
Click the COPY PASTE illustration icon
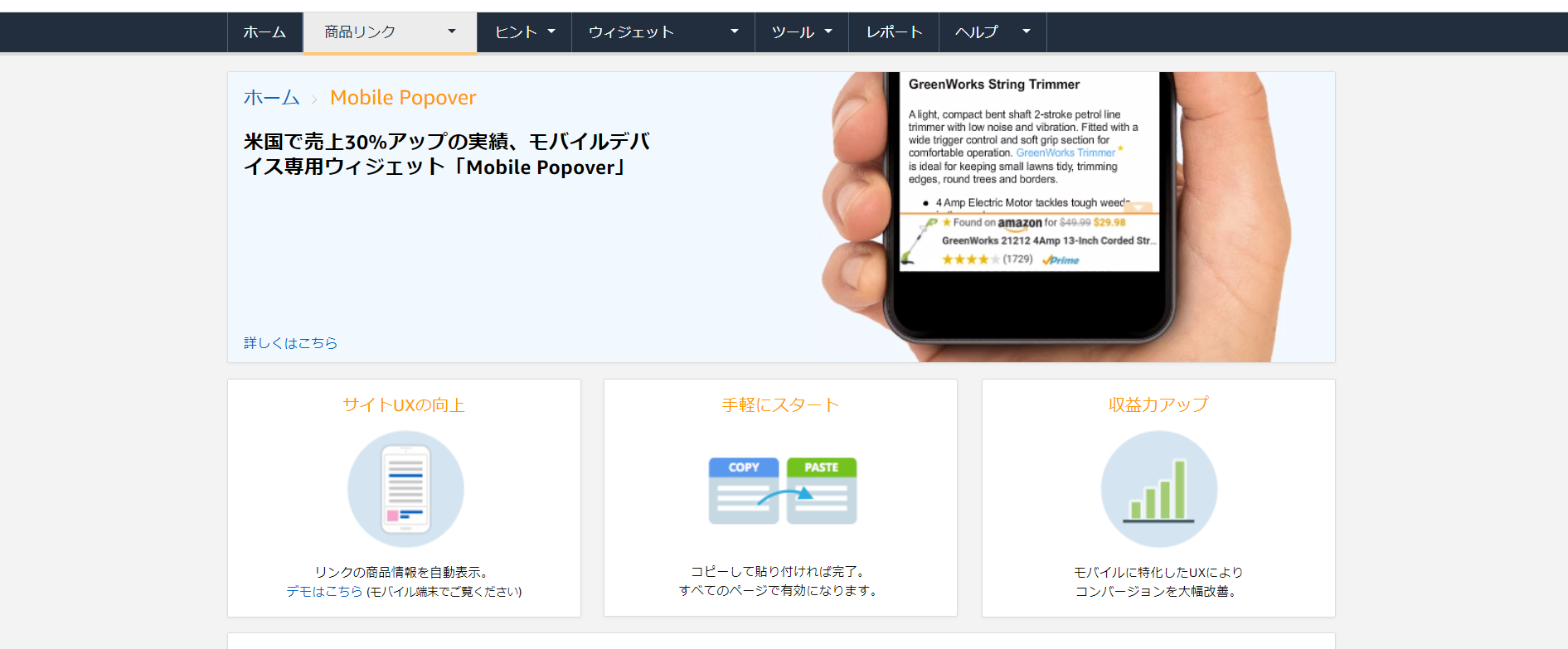pyautogui.click(x=783, y=490)
